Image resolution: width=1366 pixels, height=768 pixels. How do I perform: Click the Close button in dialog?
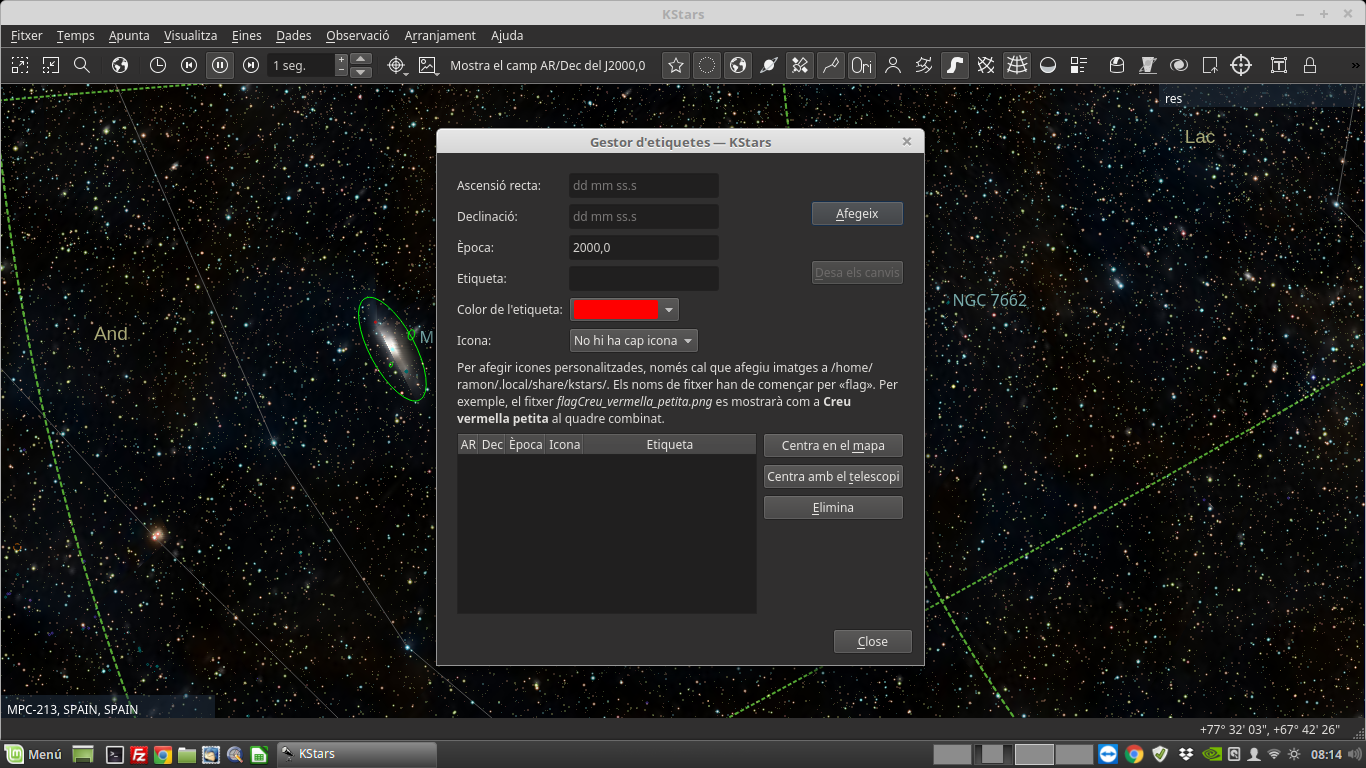(x=873, y=642)
